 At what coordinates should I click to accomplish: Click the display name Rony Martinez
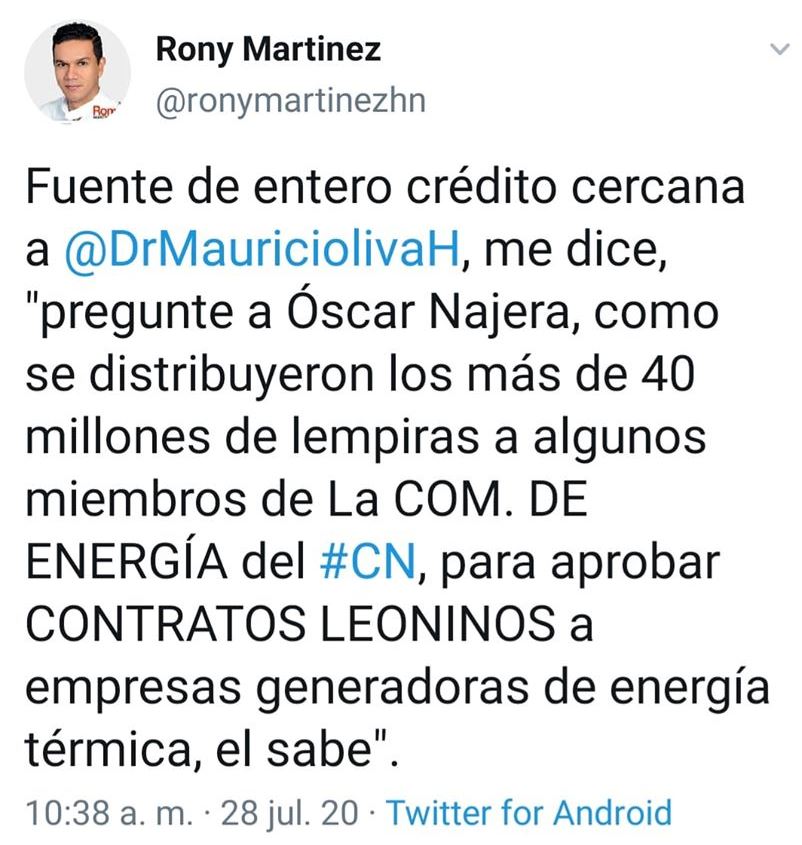pos(268,48)
